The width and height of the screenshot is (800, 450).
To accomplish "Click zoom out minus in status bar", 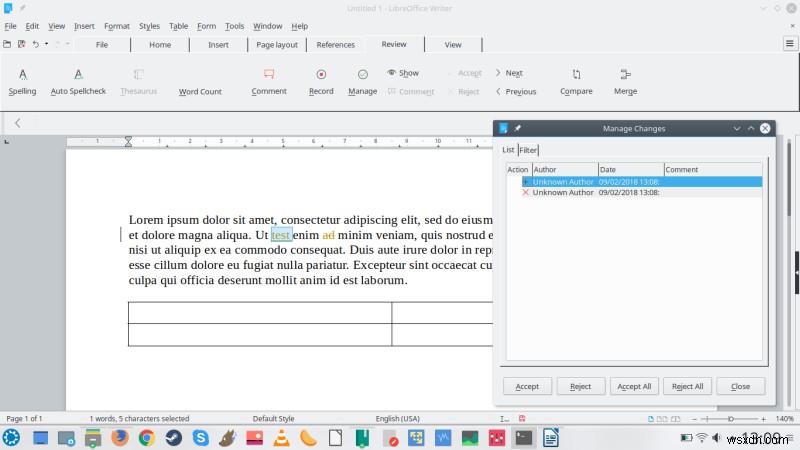I will pos(694,419).
